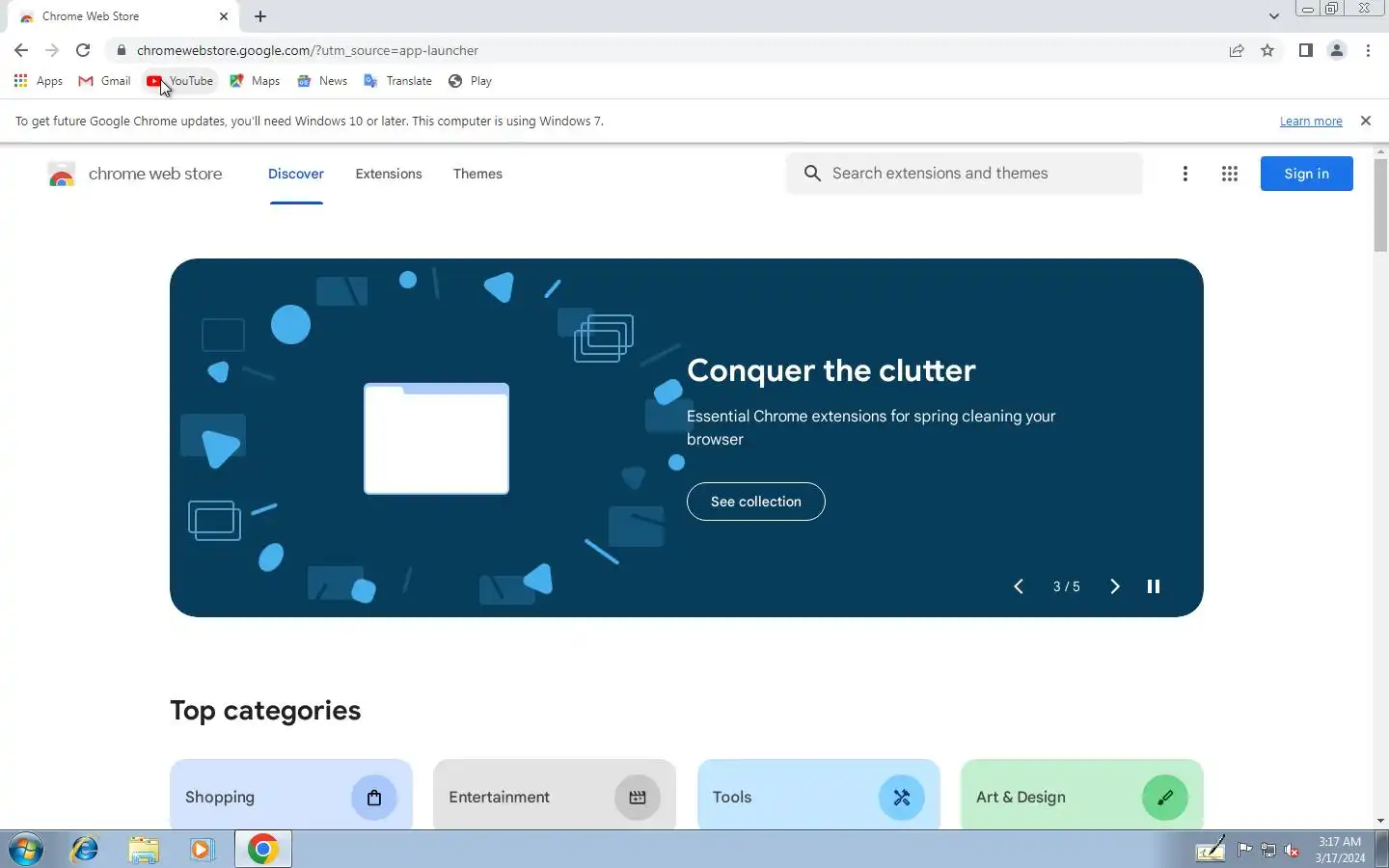Open the Play bookmark

[470, 81]
